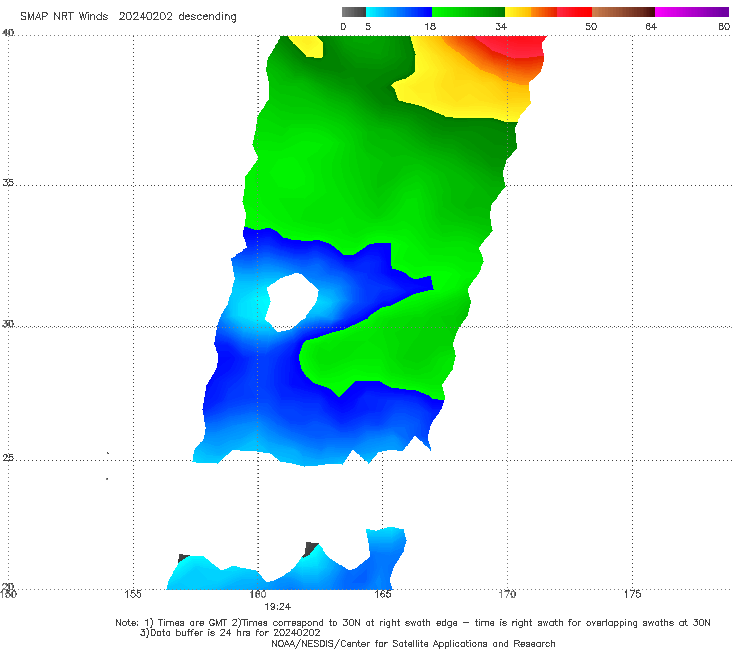Click the swath time label '19:24'
The width and height of the screenshot is (740, 650).
tap(278, 607)
